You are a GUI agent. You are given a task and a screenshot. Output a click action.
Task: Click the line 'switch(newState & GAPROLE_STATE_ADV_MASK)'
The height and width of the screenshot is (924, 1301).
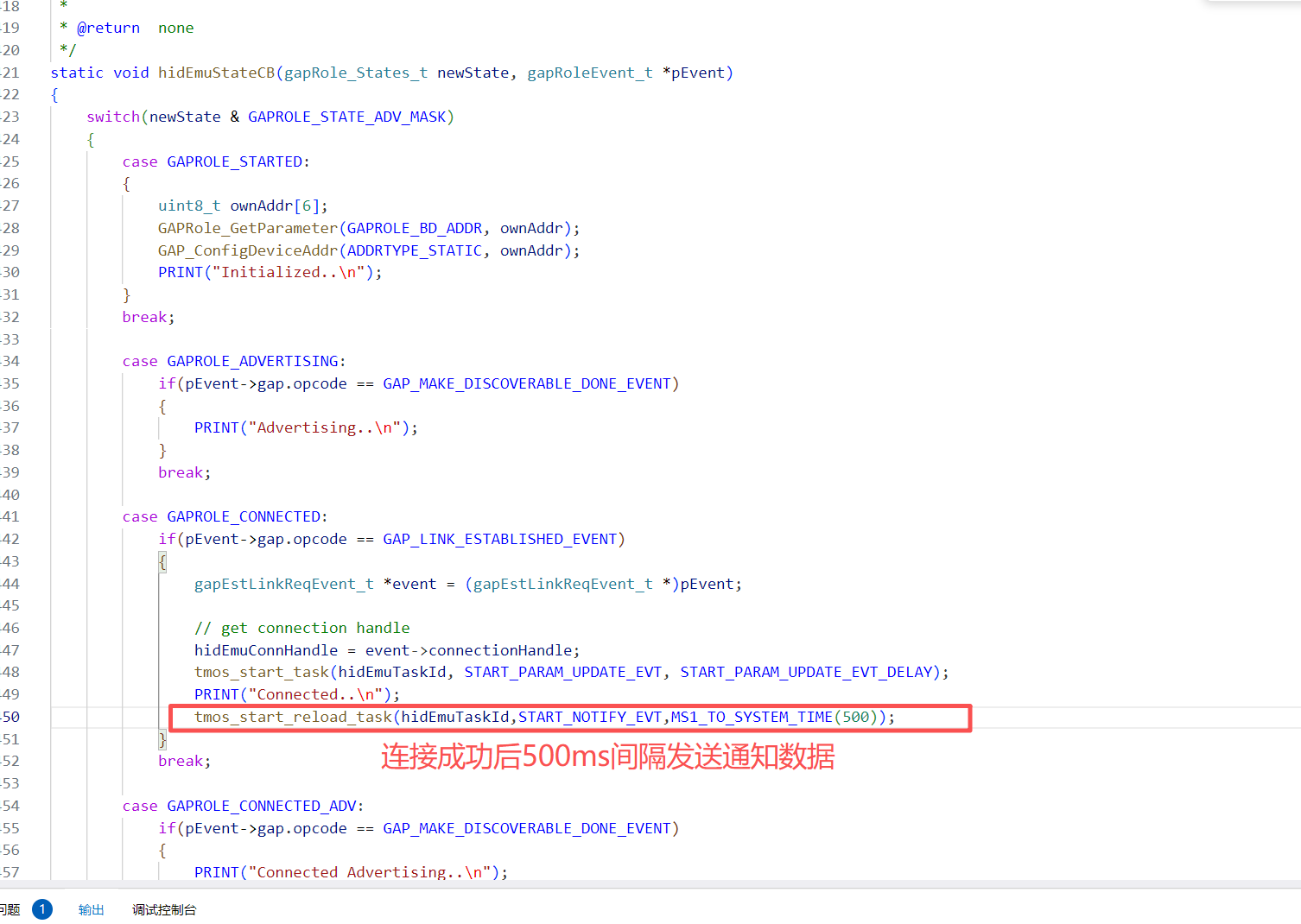pyautogui.click(x=270, y=117)
